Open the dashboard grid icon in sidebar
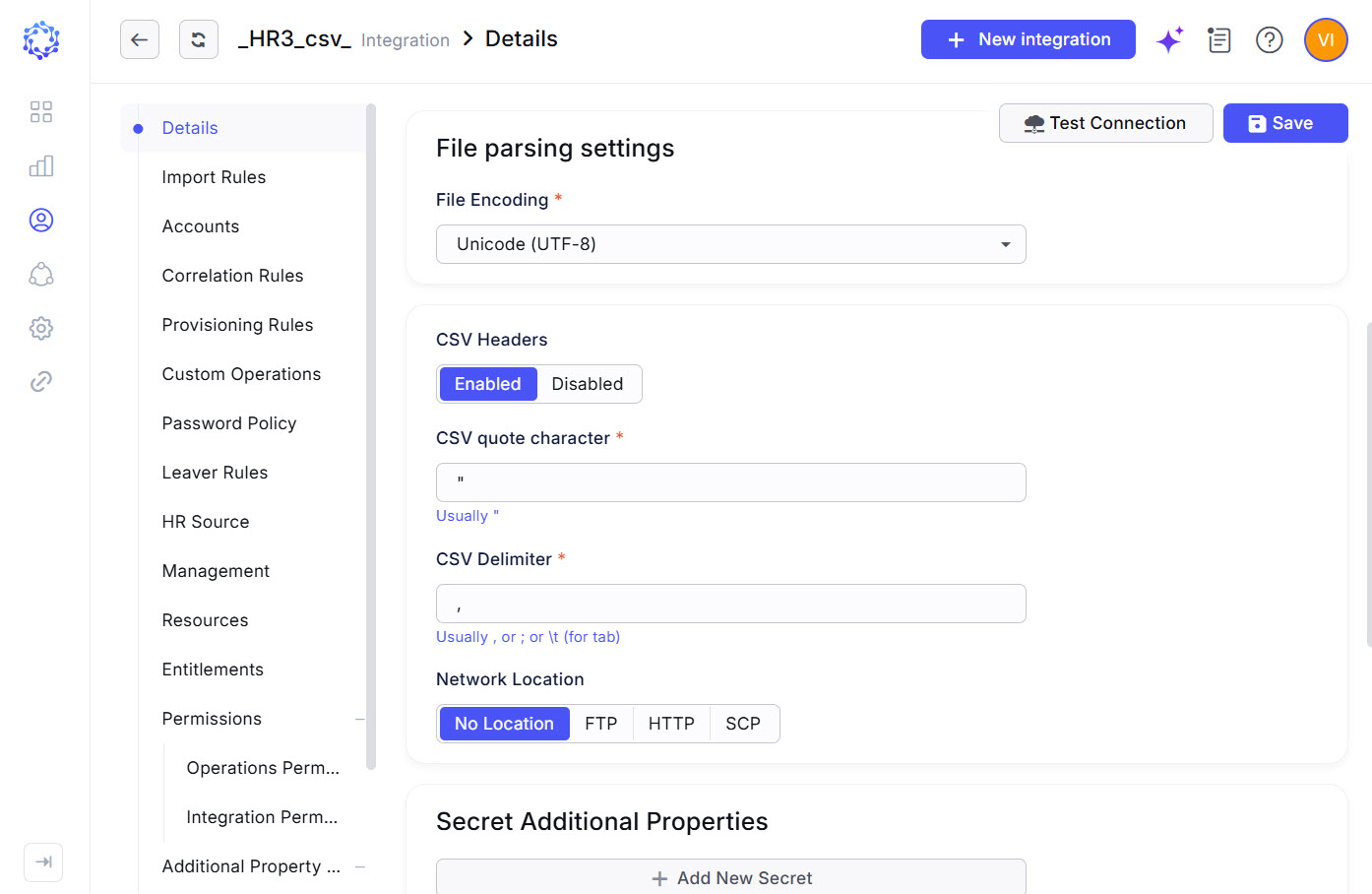Screen dimensions: 1372x894 point(41,111)
